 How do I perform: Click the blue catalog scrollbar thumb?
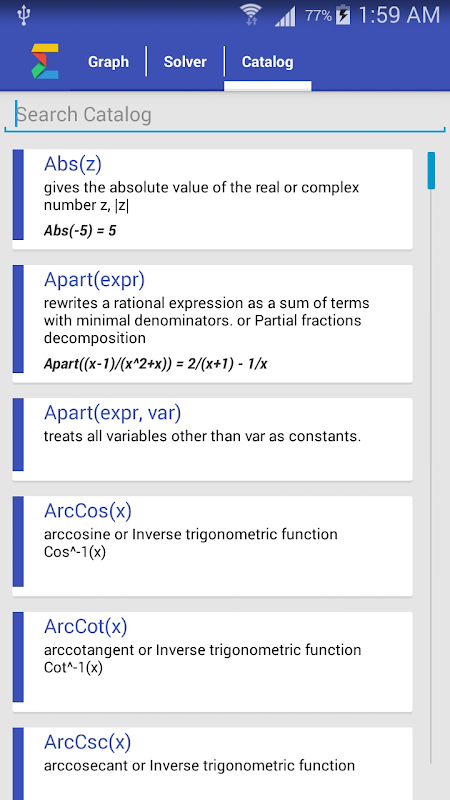click(431, 170)
